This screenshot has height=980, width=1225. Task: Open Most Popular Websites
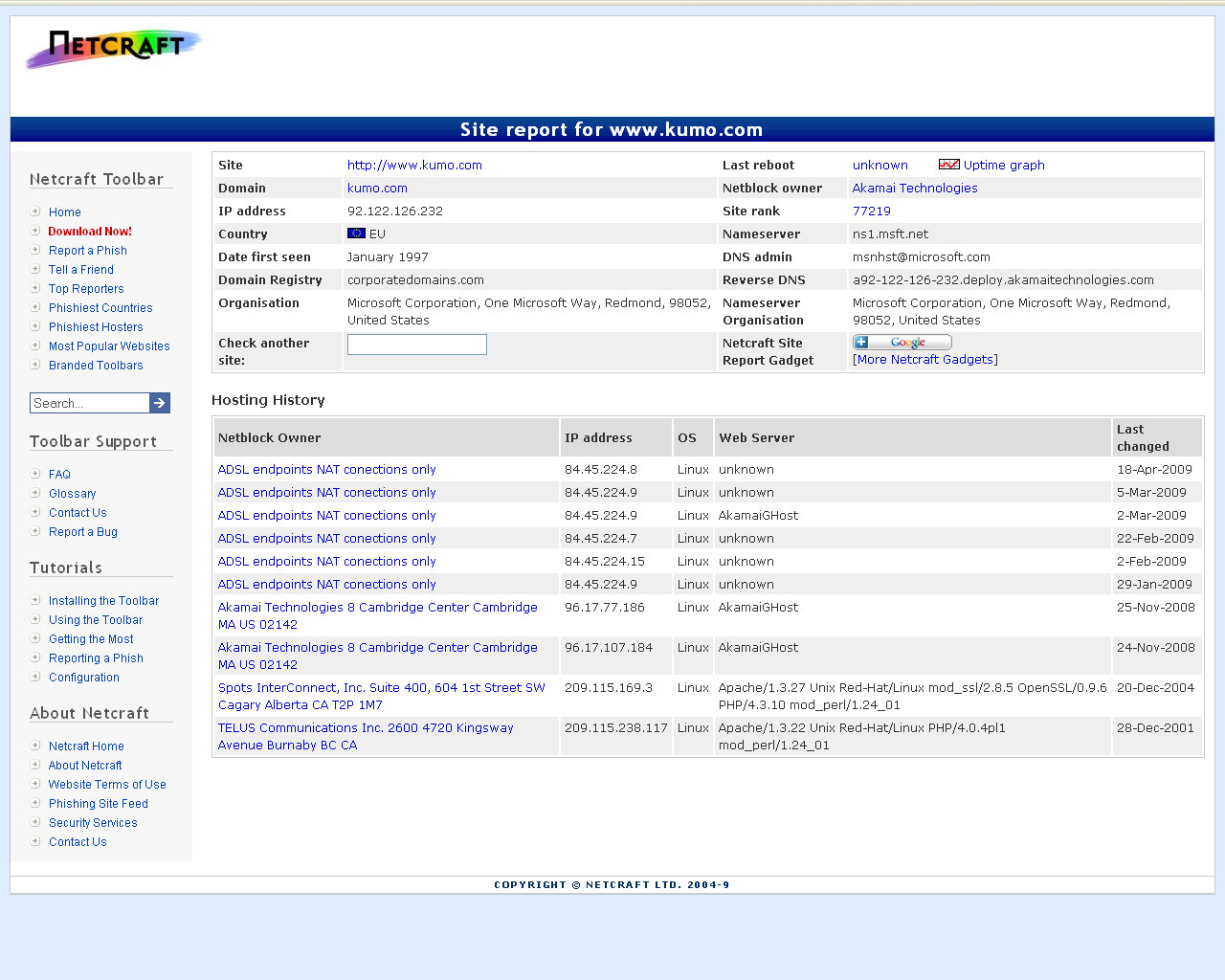coord(109,346)
